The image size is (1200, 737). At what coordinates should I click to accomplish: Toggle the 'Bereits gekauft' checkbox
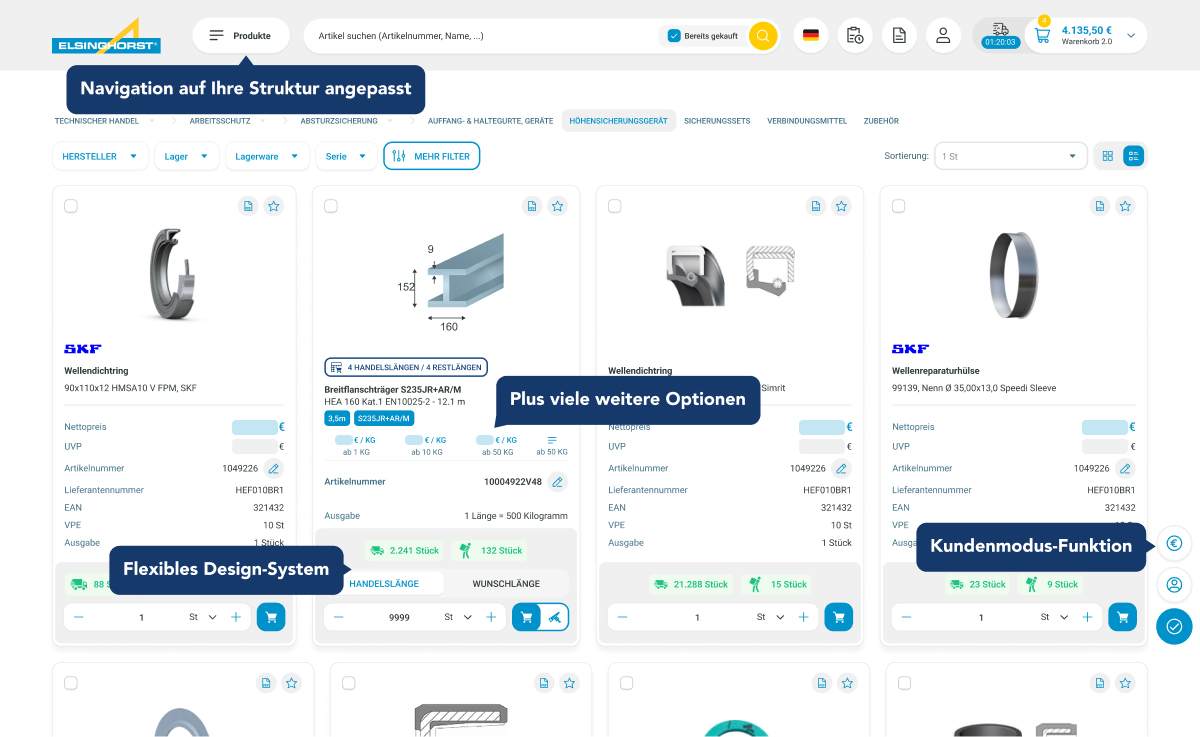click(x=674, y=36)
